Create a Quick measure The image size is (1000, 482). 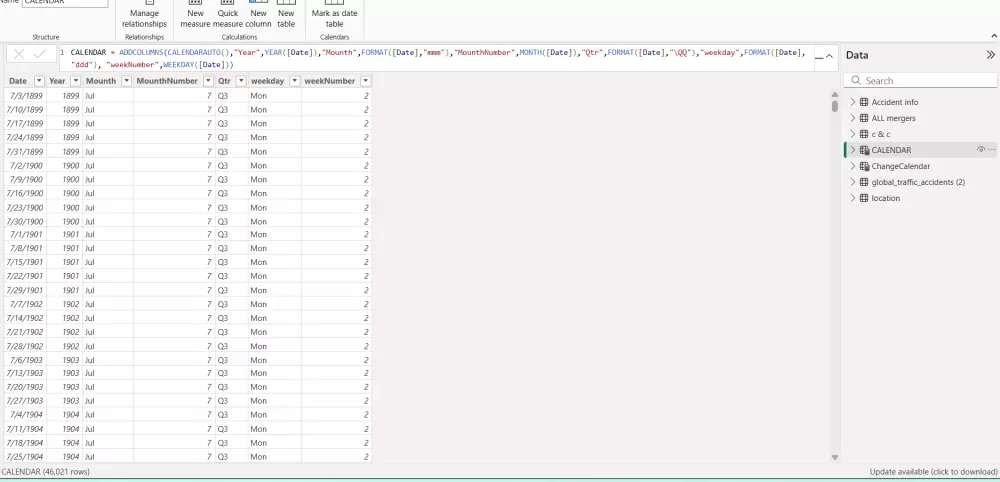click(228, 15)
